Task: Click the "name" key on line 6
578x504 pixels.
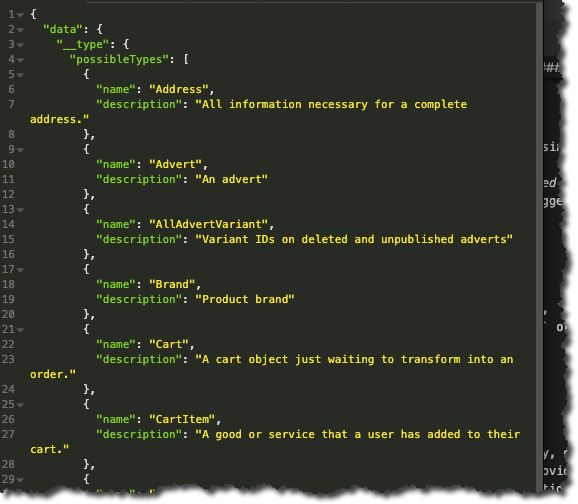Action: (116, 90)
